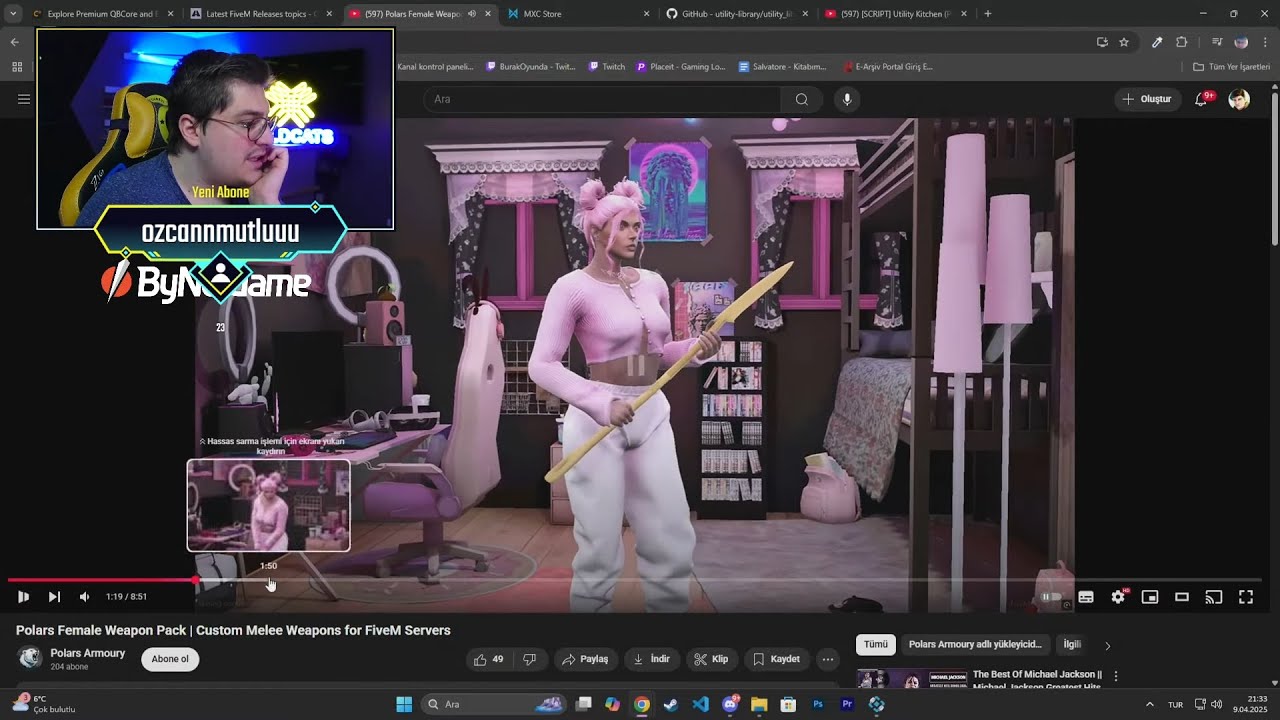Dislike this video
This screenshot has height=720, width=1280.
[530, 659]
